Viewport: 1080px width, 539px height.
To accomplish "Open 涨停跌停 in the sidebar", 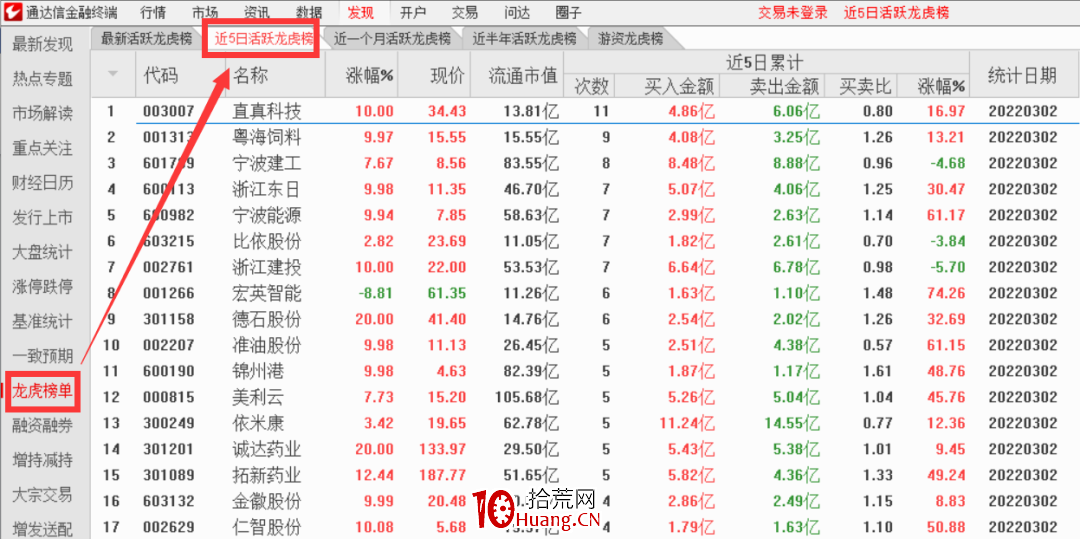I will click(42, 286).
